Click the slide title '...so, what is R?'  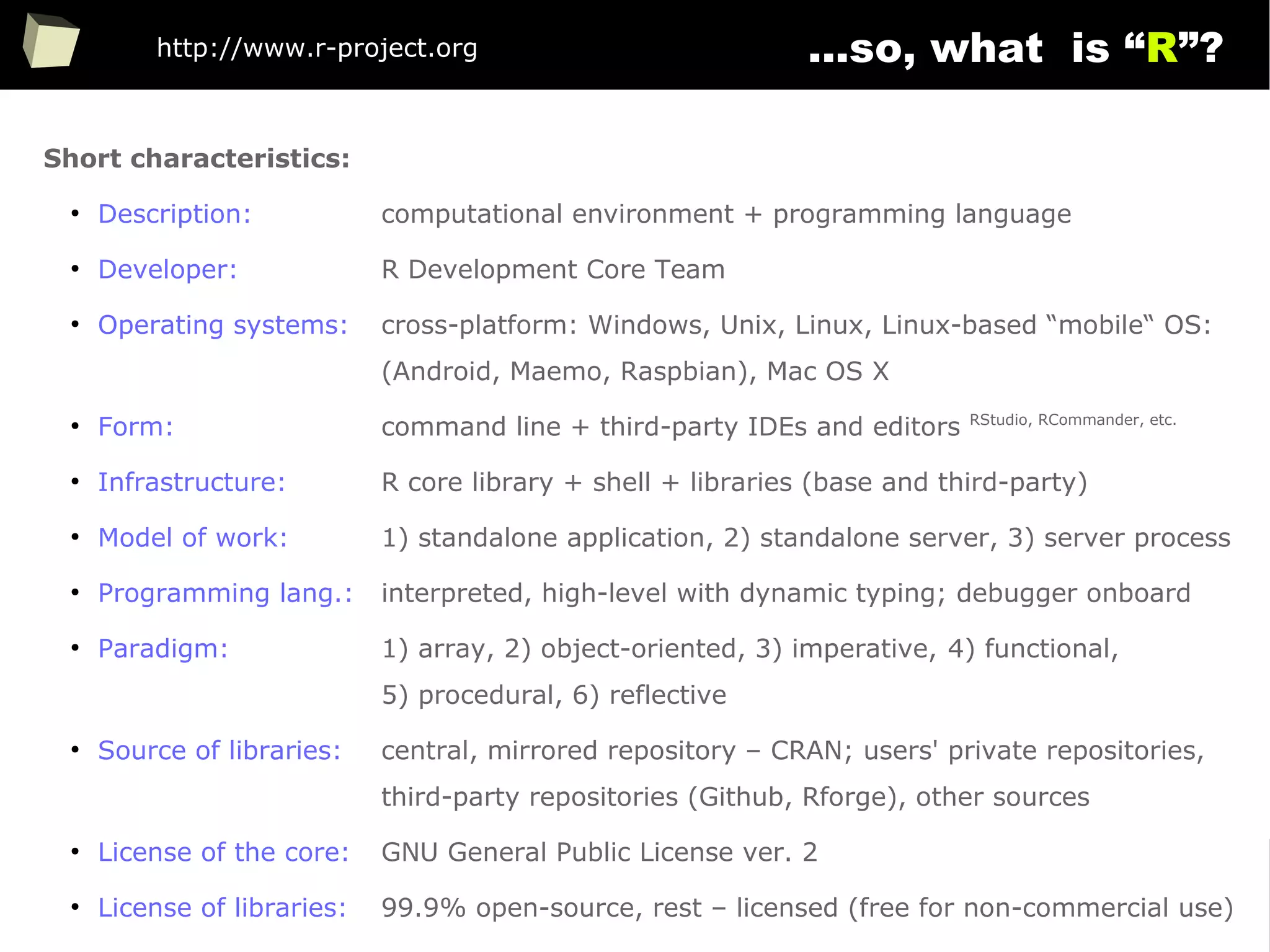point(1016,48)
